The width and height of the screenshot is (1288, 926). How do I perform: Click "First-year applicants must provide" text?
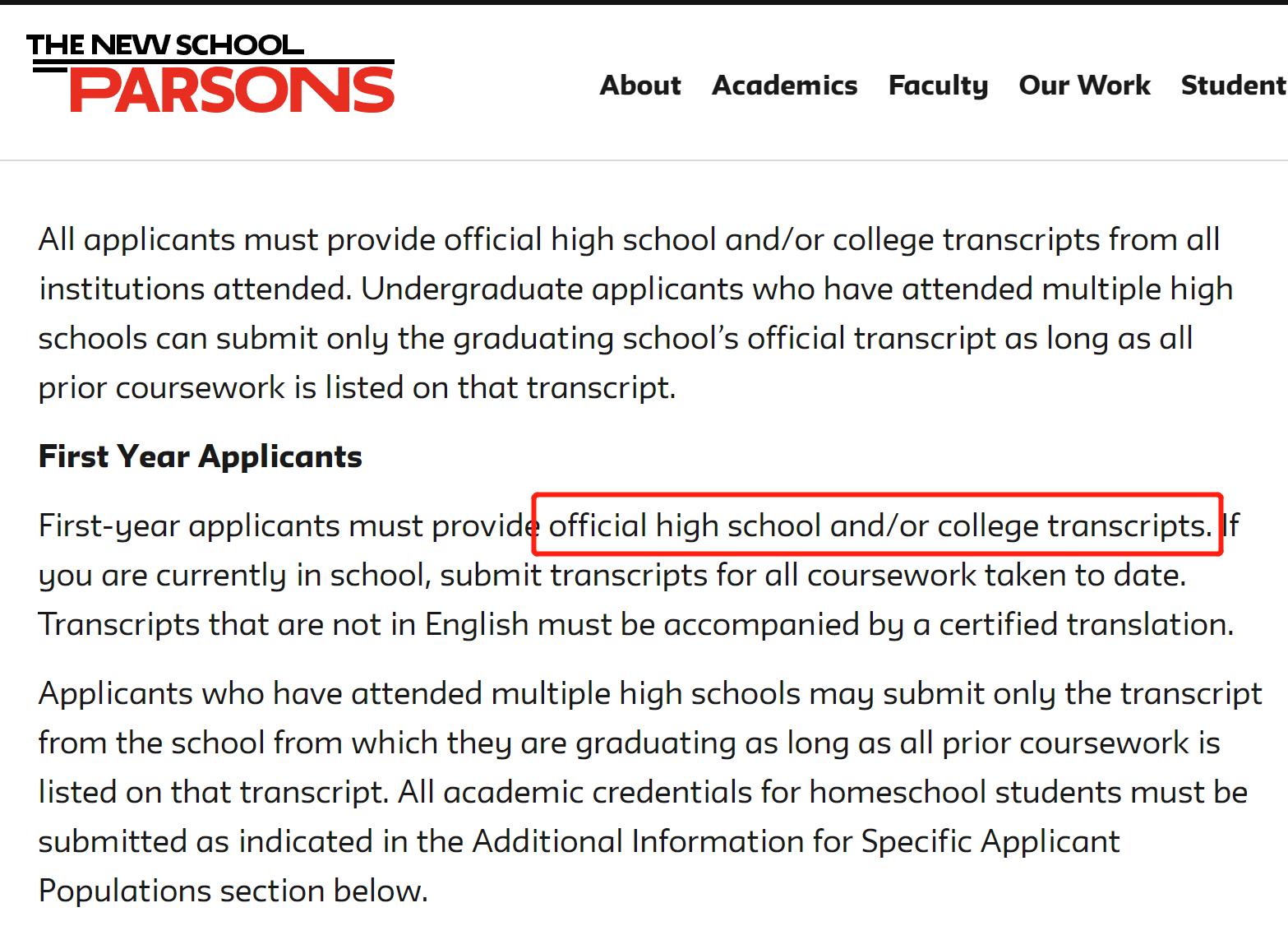pyautogui.click(x=288, y=526)
